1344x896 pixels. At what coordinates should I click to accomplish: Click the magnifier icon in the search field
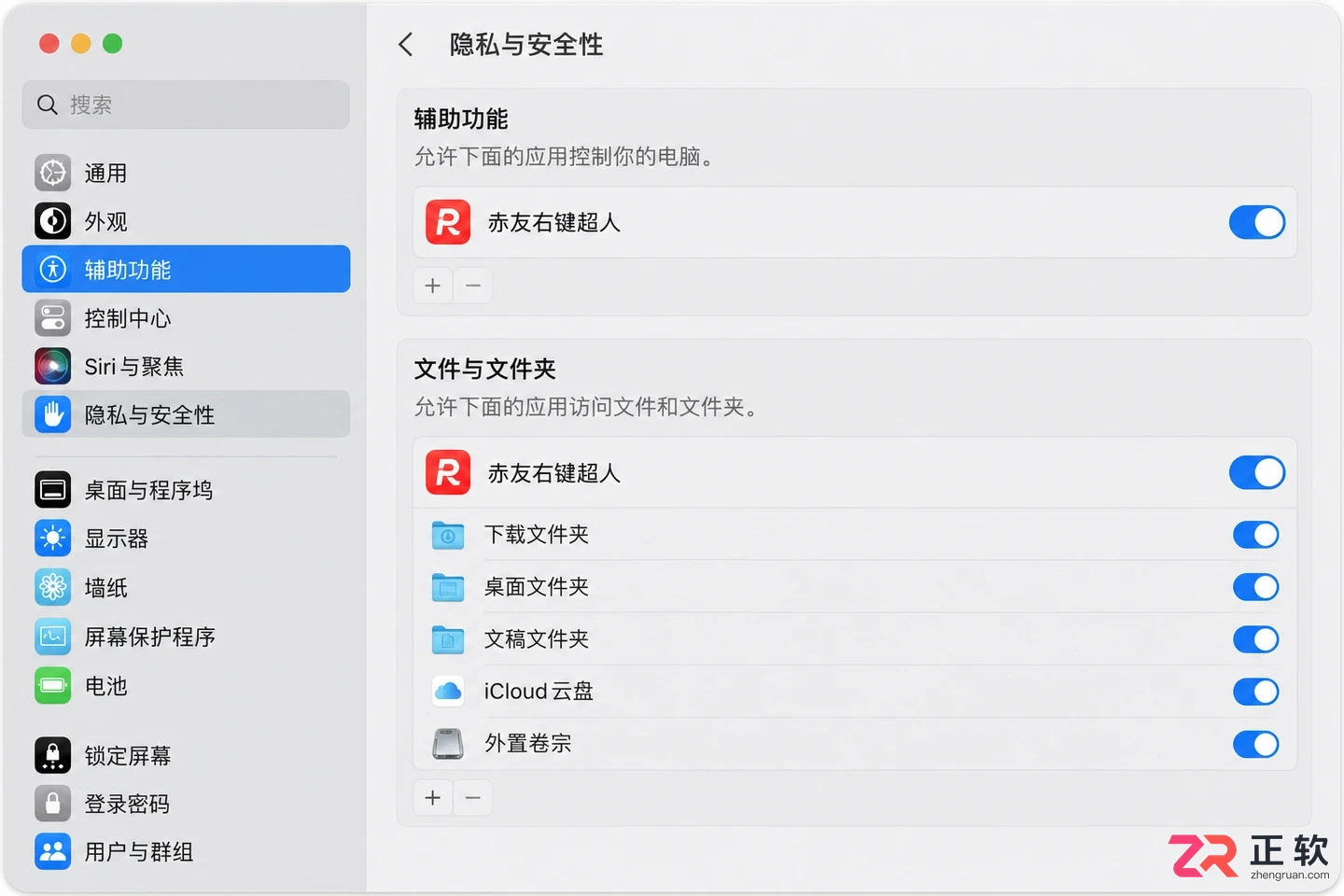tap(48, 105)
